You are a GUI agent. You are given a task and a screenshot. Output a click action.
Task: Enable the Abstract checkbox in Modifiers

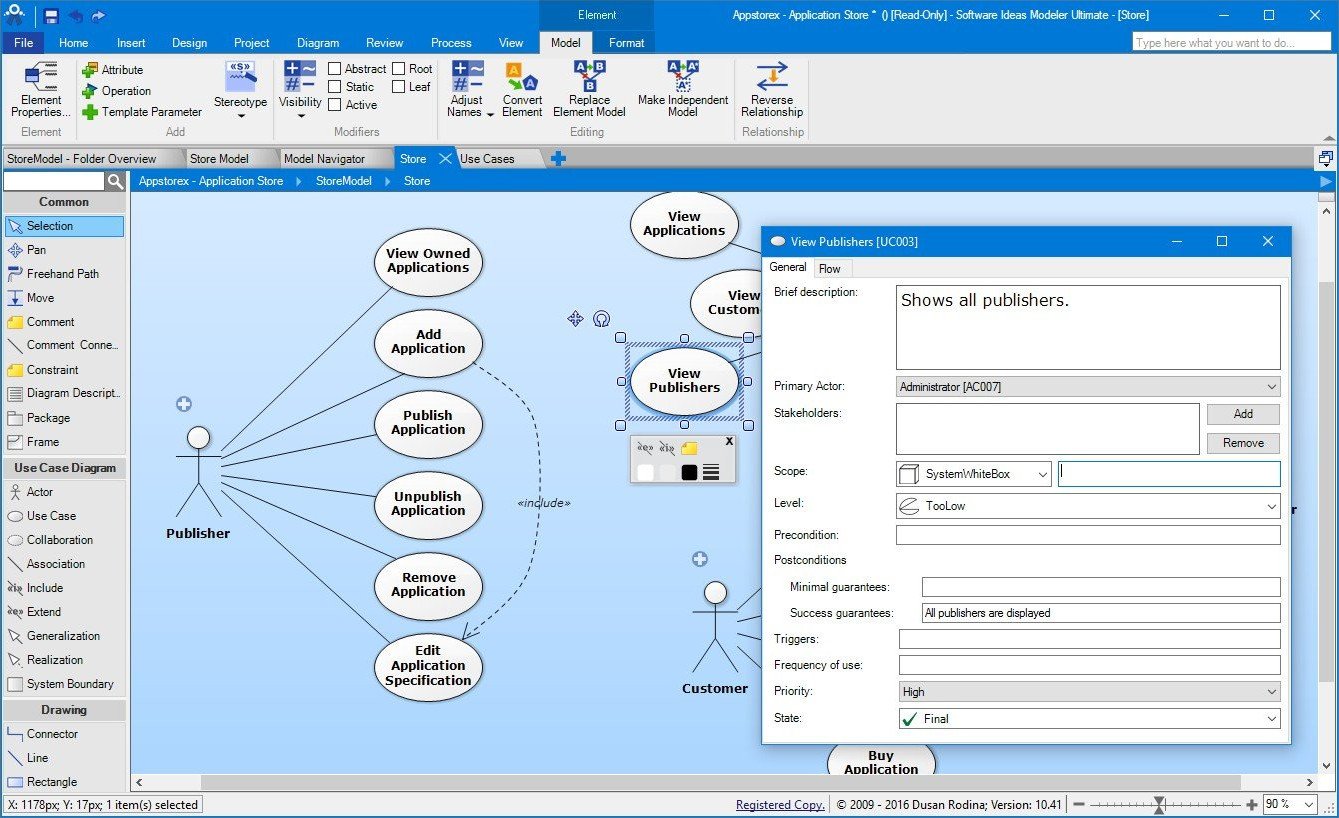pyautogui.click(x=334, y=68)
